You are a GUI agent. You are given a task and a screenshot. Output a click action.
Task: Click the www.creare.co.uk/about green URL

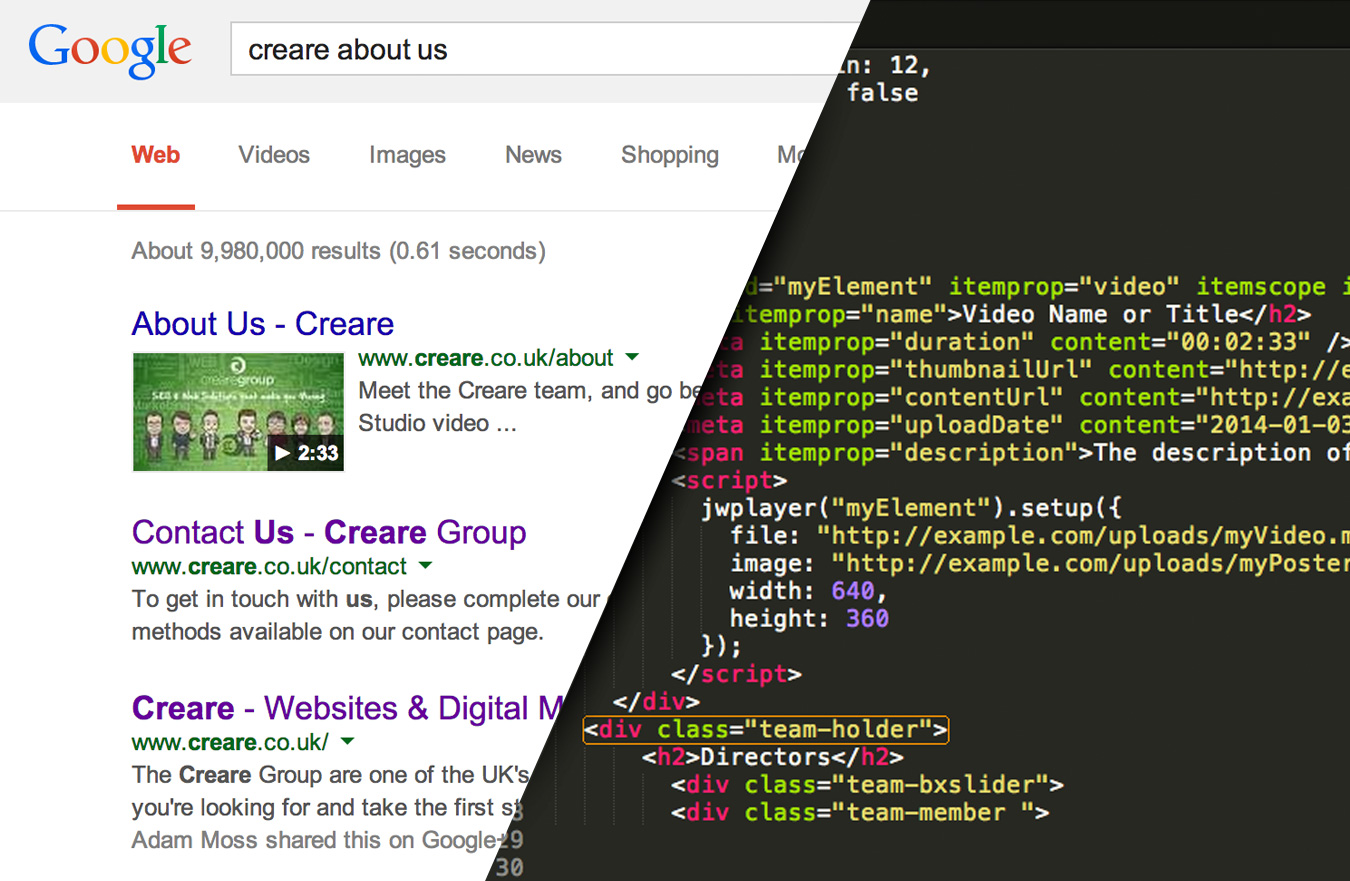486,358
